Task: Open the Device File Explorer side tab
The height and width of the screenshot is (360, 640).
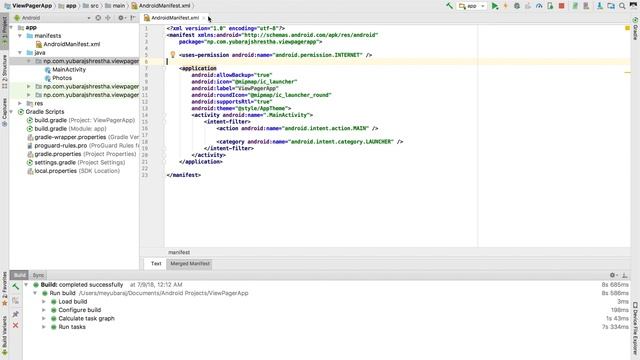Action: point(635,329)
